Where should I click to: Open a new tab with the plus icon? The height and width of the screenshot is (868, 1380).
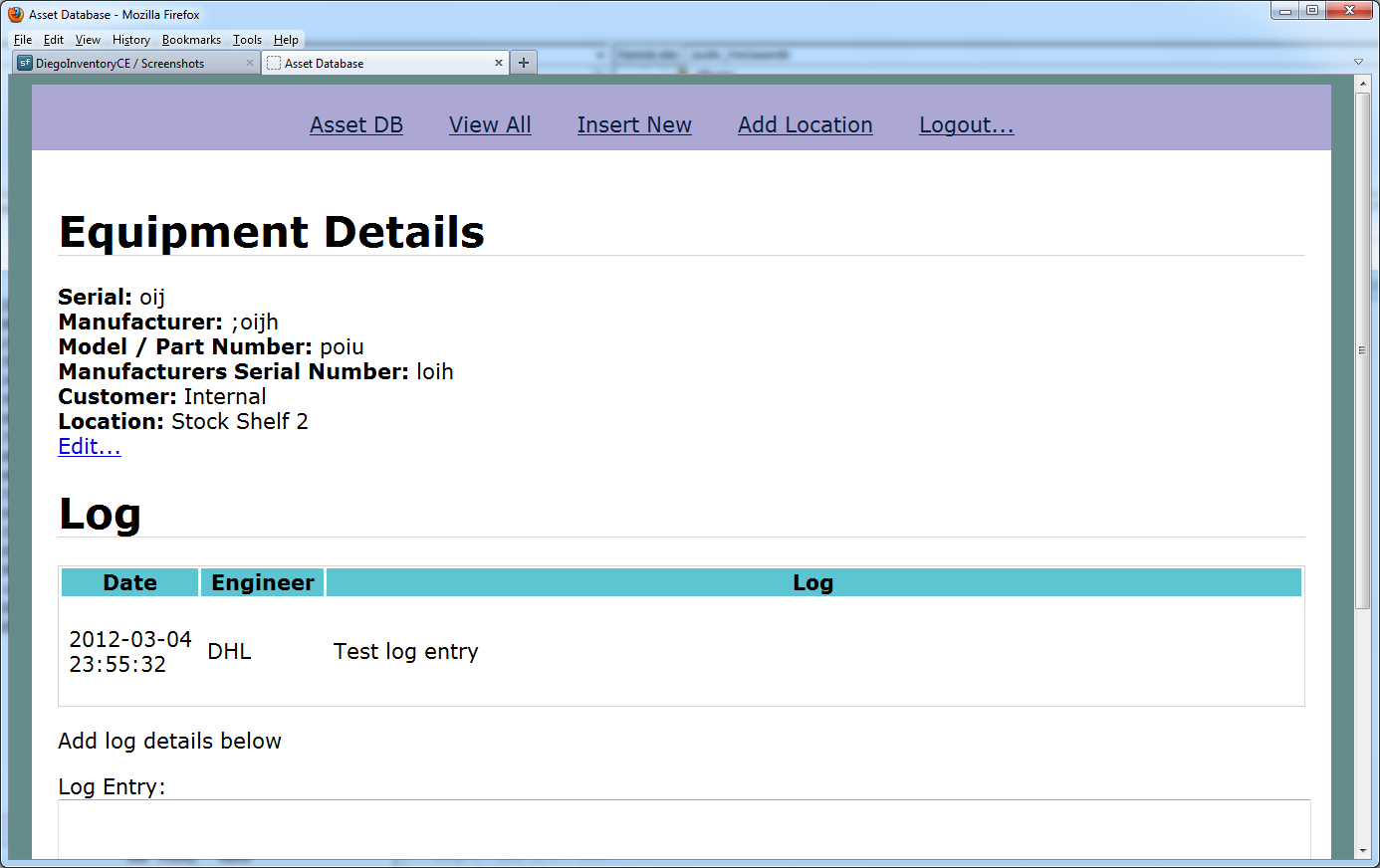tap(524, 62)
